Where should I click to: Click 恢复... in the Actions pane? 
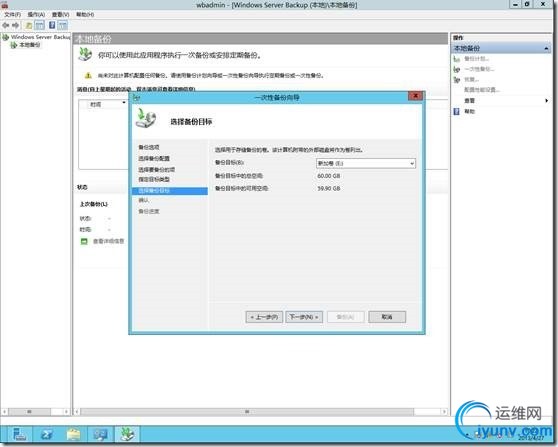coord(472,79)
